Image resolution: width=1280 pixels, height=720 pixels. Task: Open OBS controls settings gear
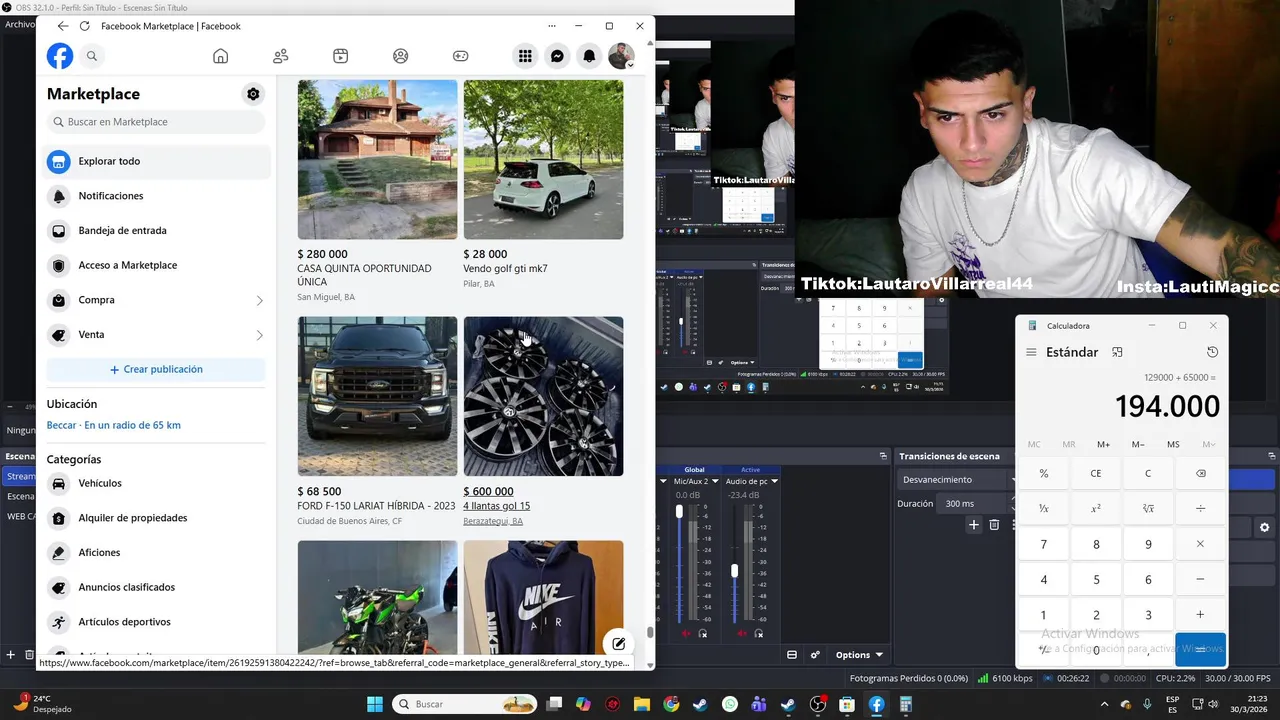tap(1264, 527)
